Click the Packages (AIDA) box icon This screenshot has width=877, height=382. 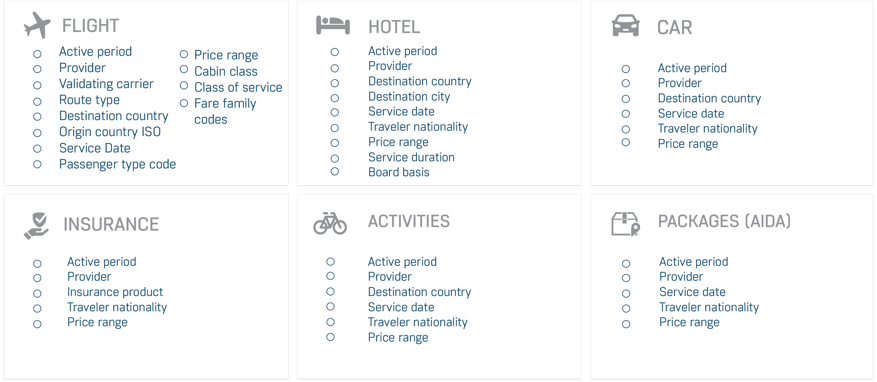626,224
